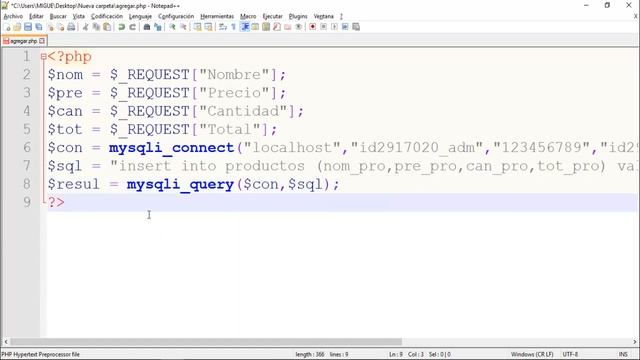Open the Editar menu
The image size is (640, 360).
(x=36, y=16)
